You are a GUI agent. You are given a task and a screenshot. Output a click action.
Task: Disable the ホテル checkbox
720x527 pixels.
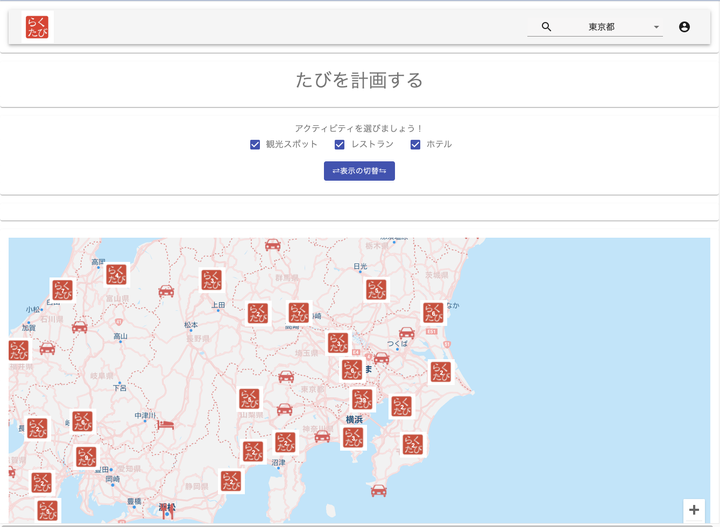pyautogui.click(x=415, y=145)
